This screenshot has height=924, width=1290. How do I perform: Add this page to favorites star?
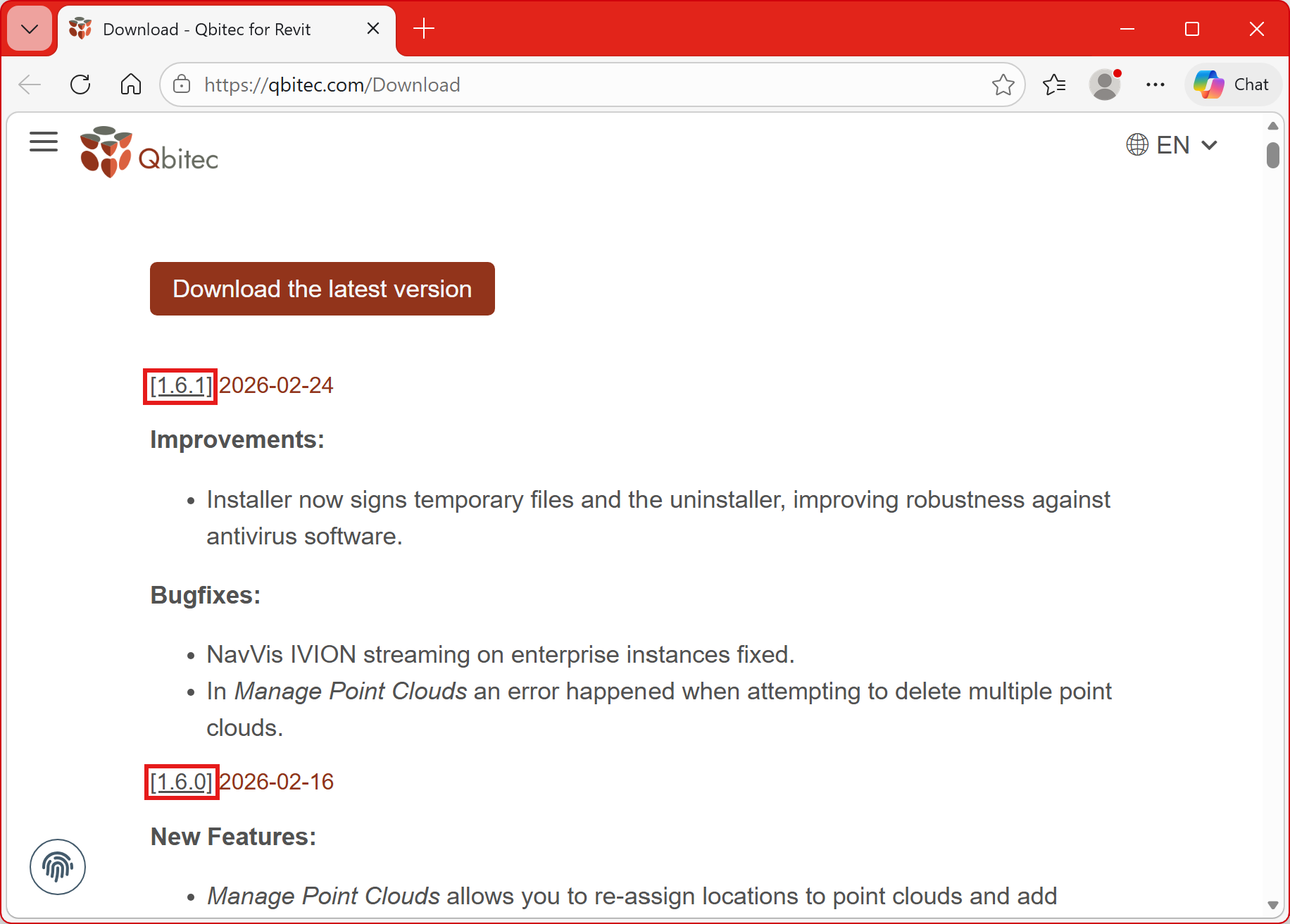tap(1003, 85)
